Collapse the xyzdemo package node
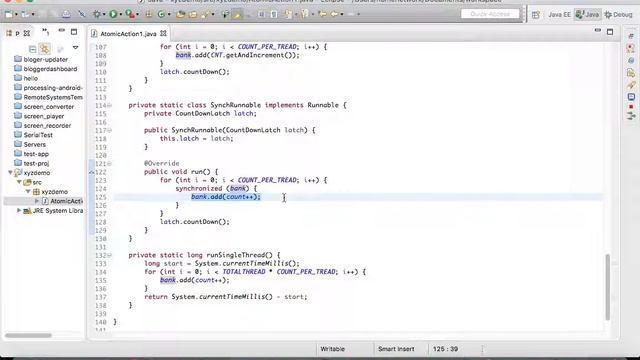Image resolution: width=640 pixels, height=360 pixels. click(28, 192)
